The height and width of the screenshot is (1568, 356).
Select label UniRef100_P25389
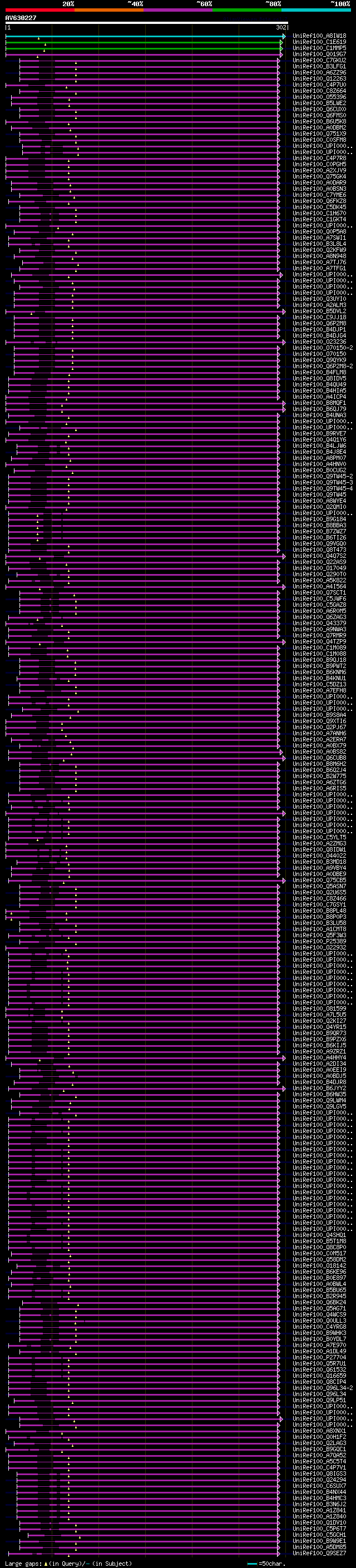coord(319,941)
